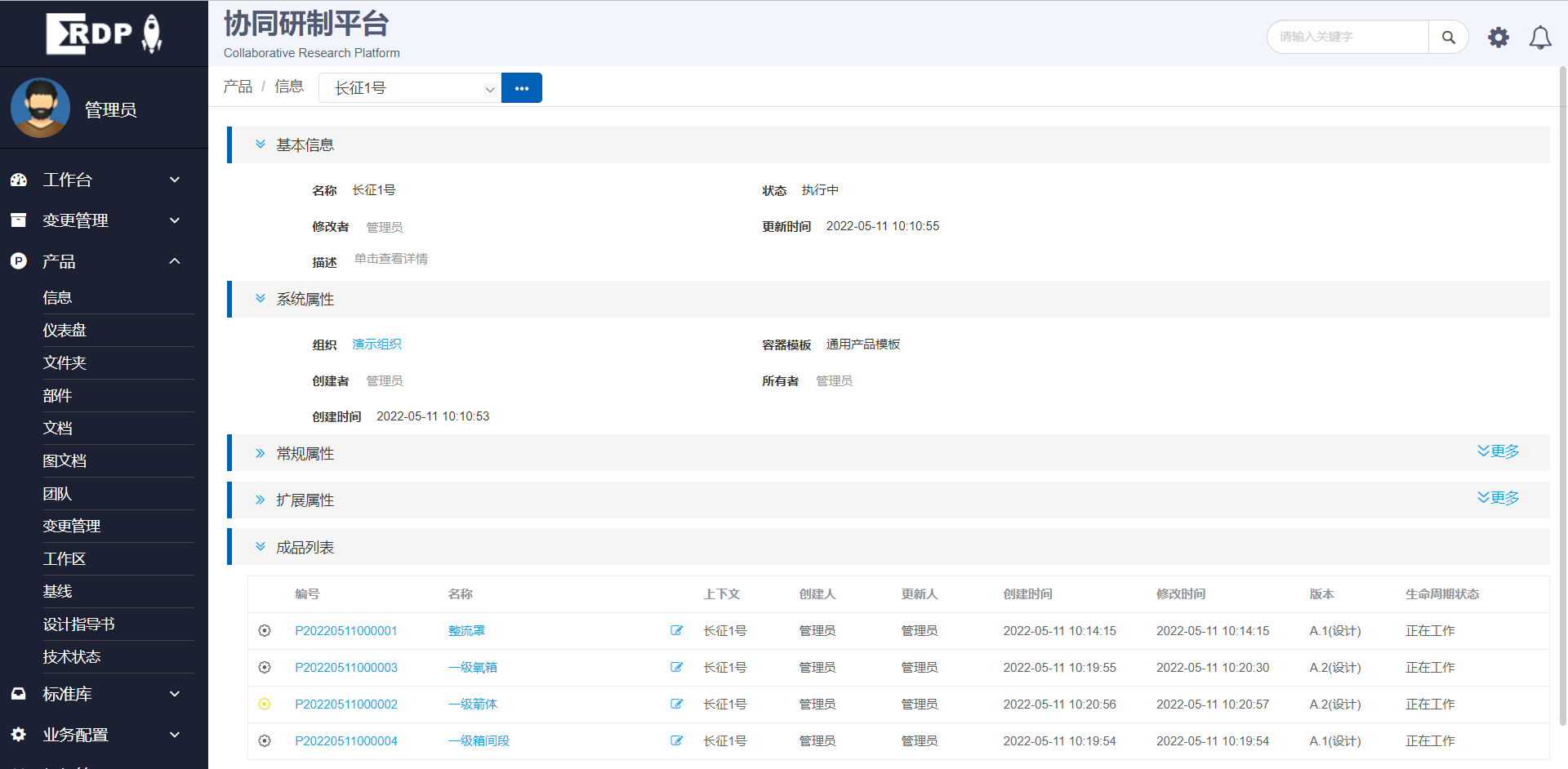
Task: Expand the 变更管理 top sidebar menu
Action: [x=175, y=220]
